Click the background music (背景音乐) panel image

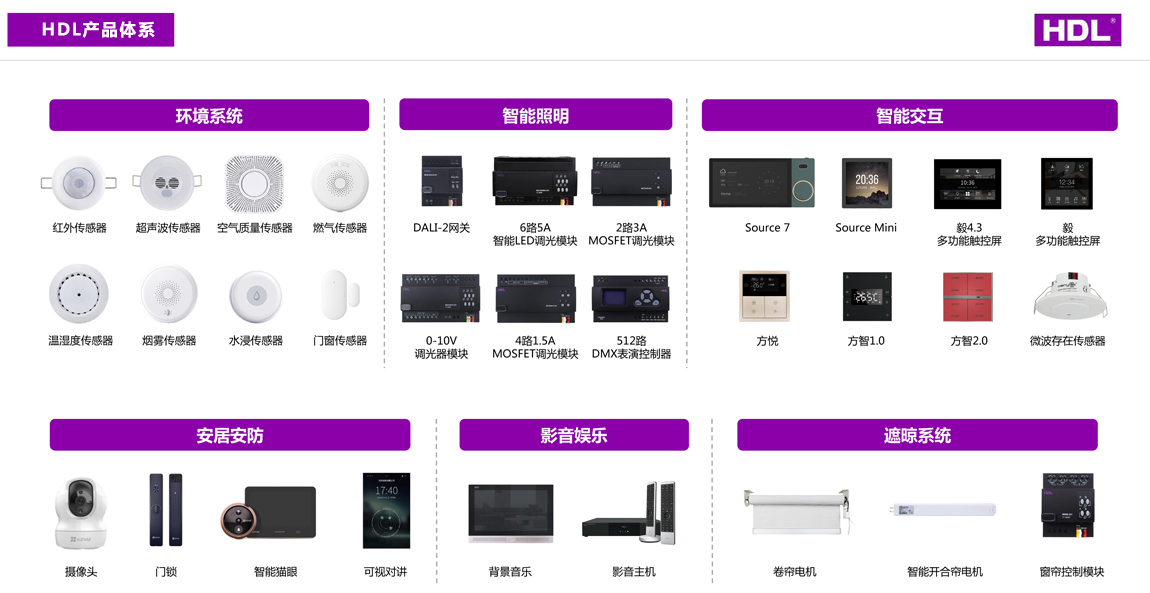pos(510,513)
